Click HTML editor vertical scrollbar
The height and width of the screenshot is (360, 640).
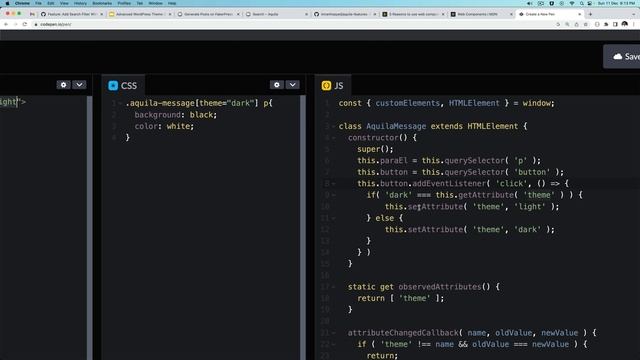[x=89, y=228]
